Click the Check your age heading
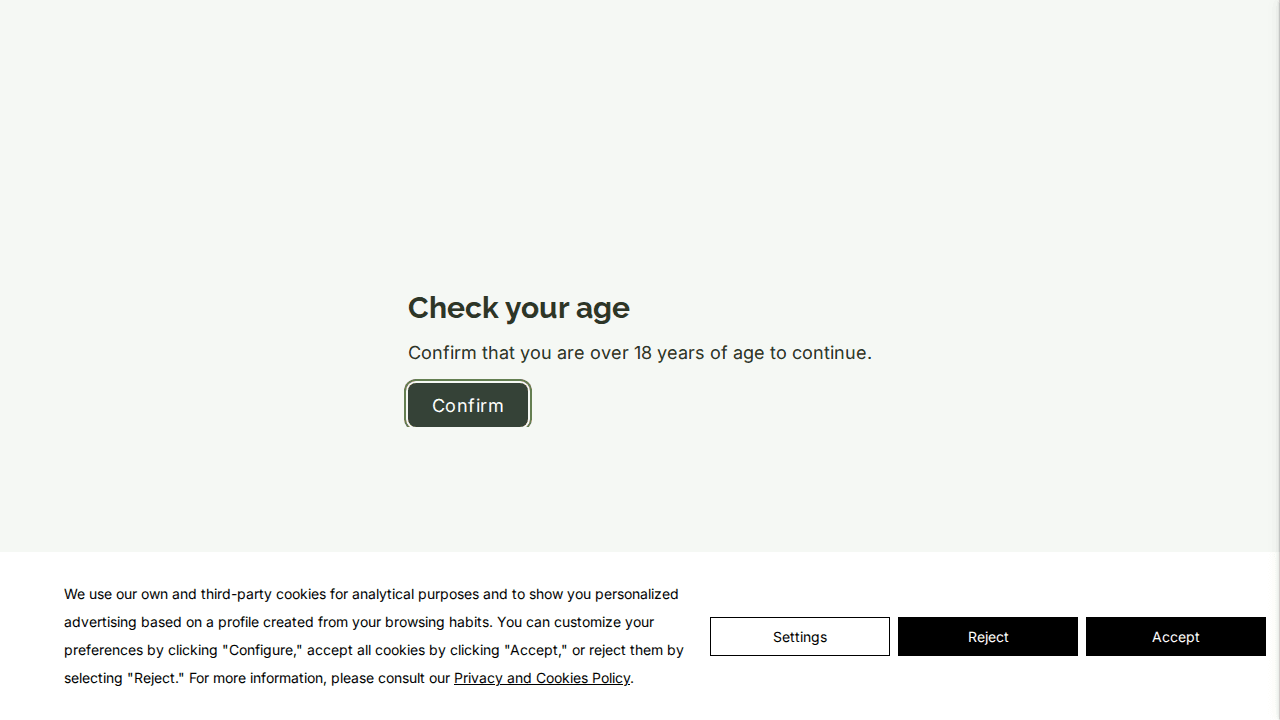This screenshot has height=720, width=1280. [x=518, y=307]
